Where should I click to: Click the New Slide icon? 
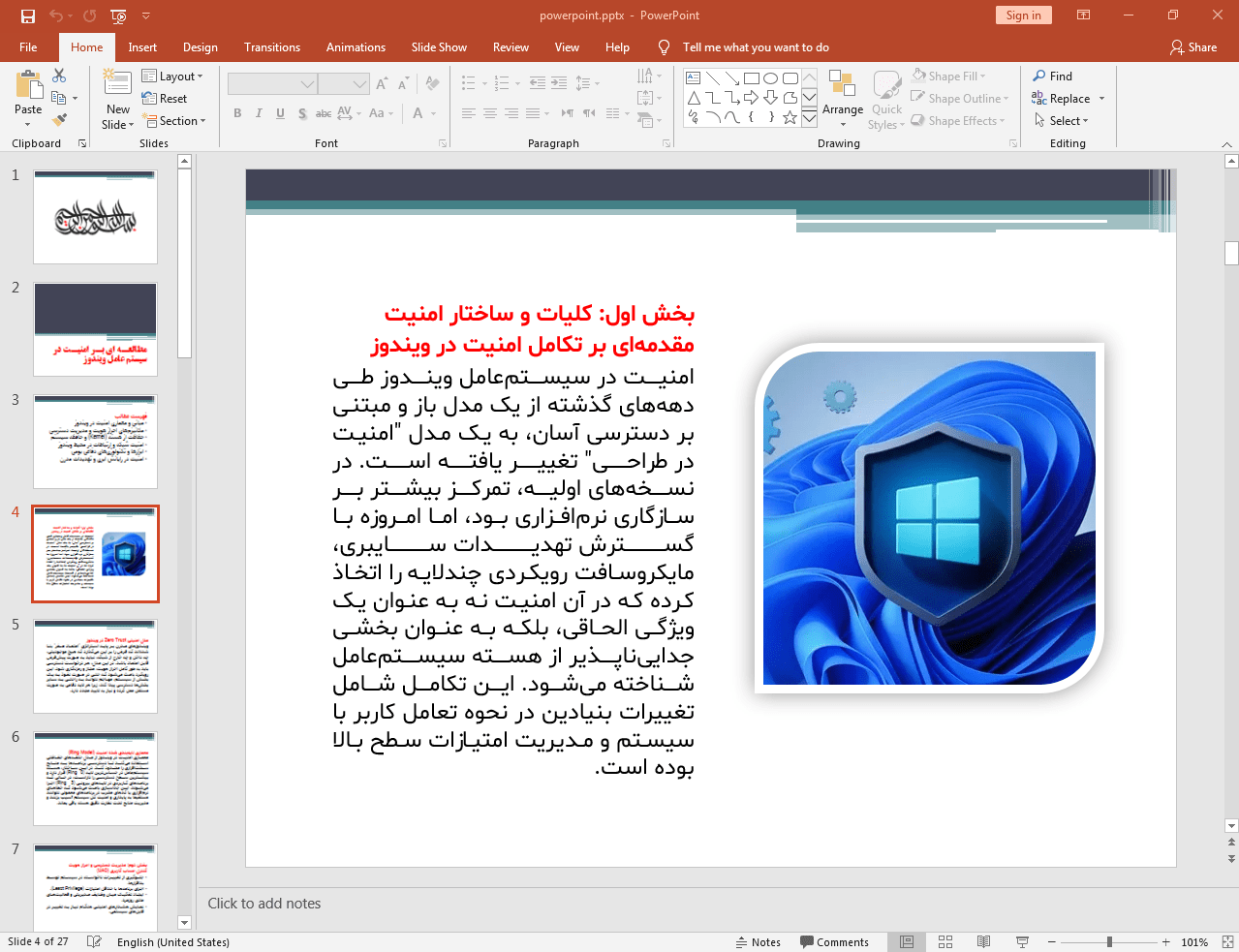pos(117,84)
